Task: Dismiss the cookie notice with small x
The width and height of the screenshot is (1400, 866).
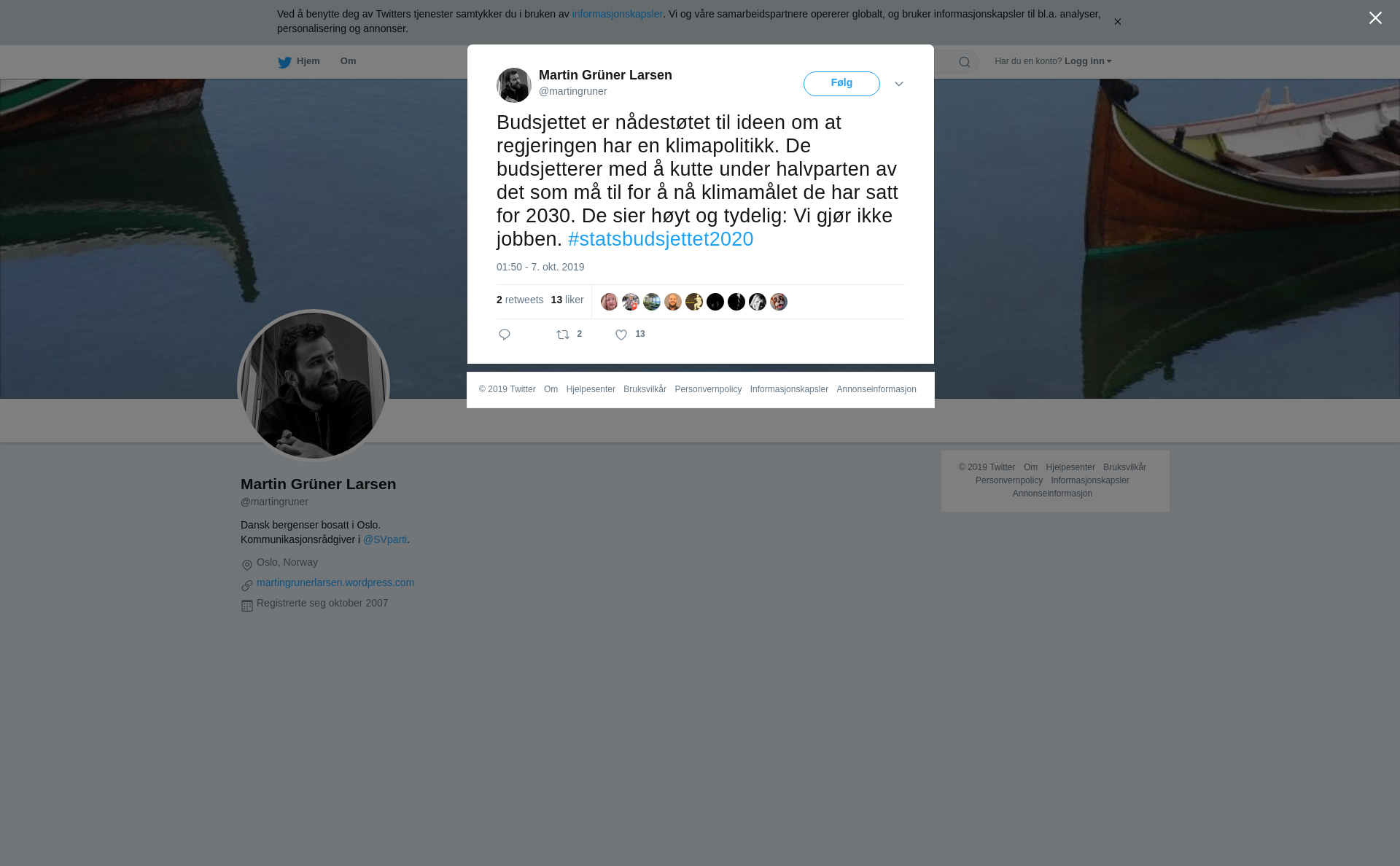Action: [x=1117, y=22]
